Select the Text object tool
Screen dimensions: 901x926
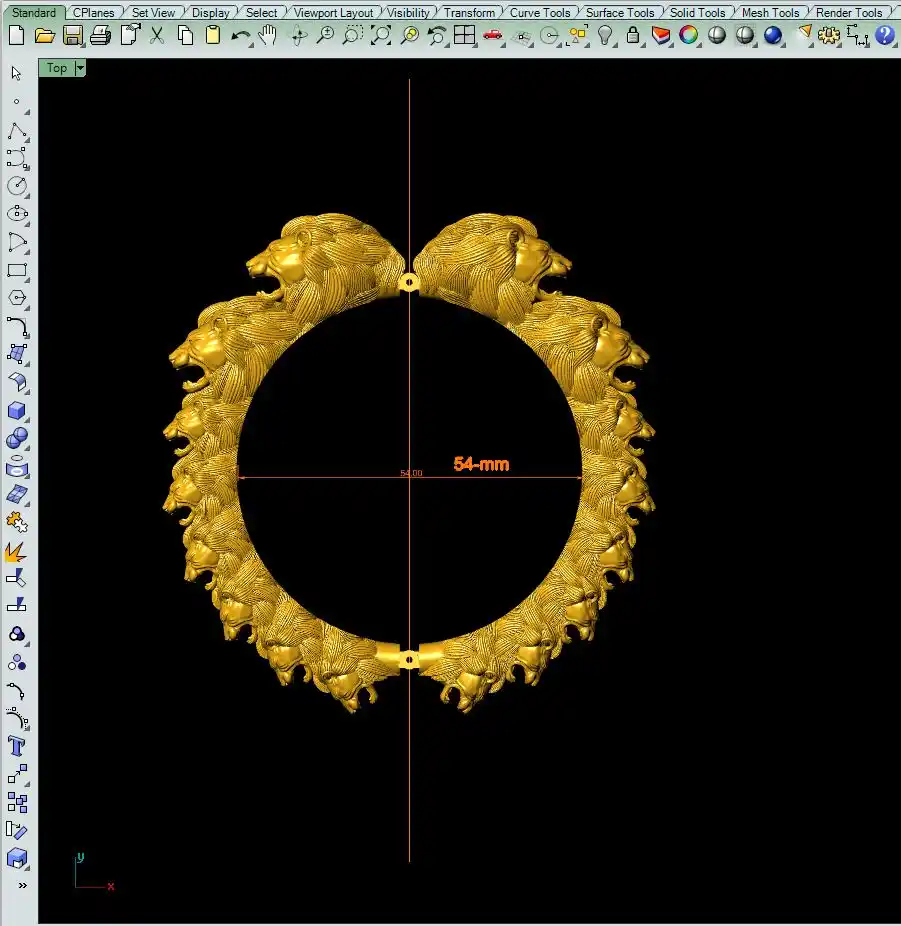pyautogui.click(x=17, y=746)
